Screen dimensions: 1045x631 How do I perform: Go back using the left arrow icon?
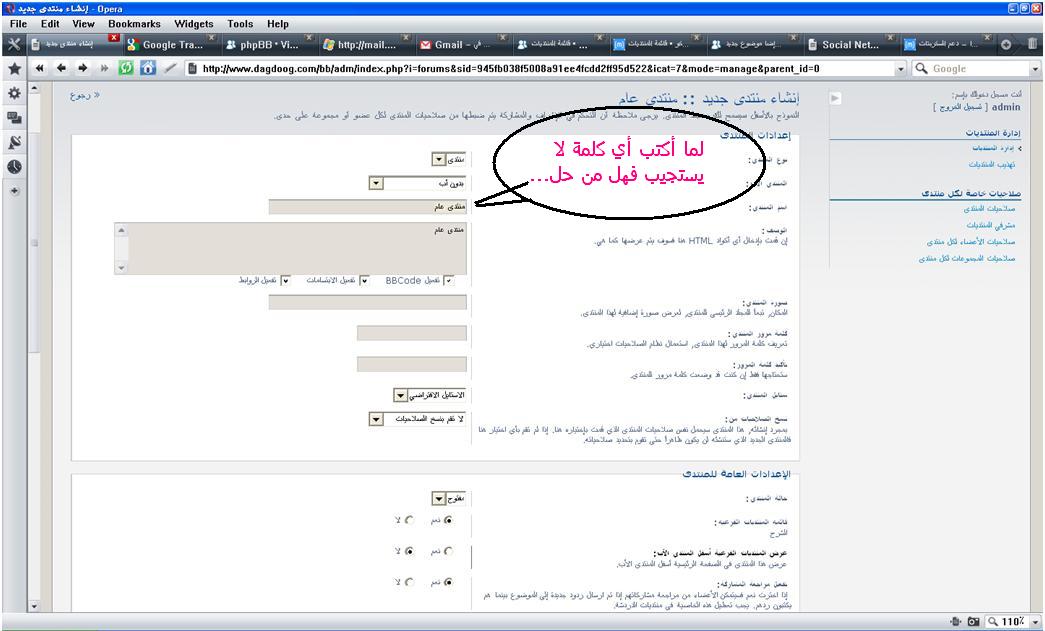click(x=62, y=69)
